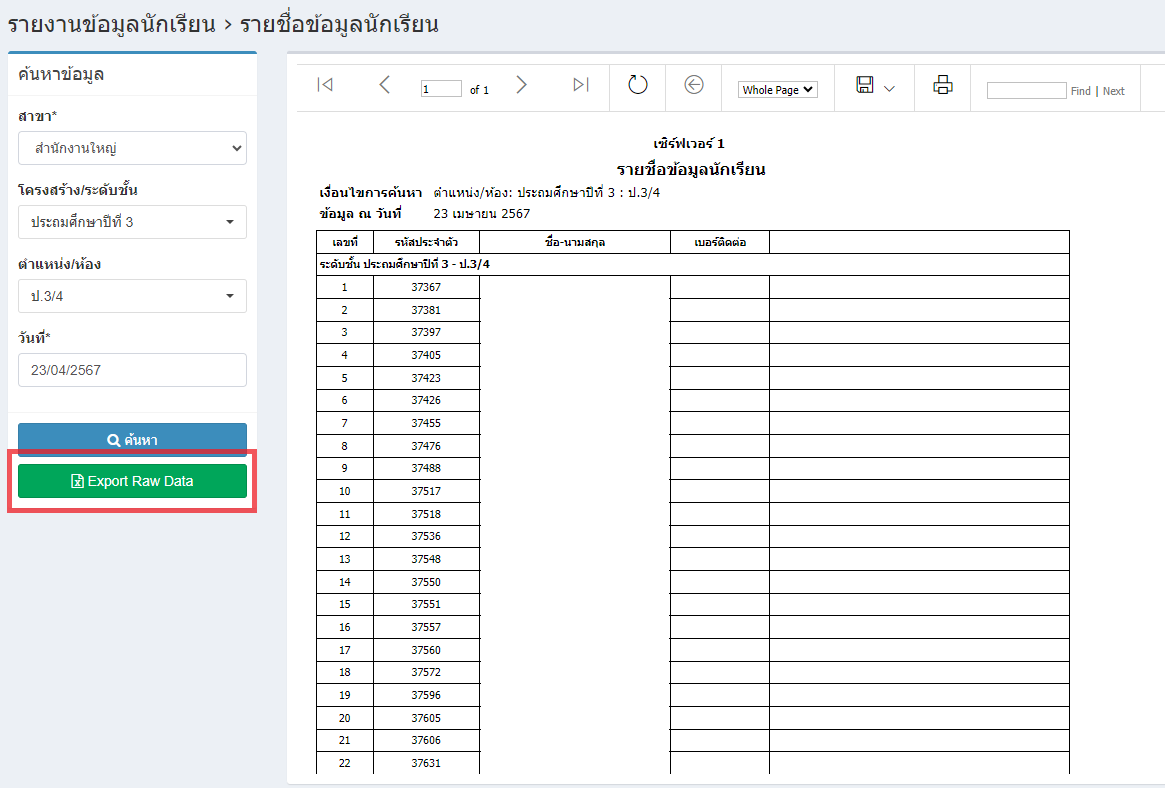1165x788 pixels.
Task: Click the ชื่อ-นามสกุล column header
Action: 575,242
